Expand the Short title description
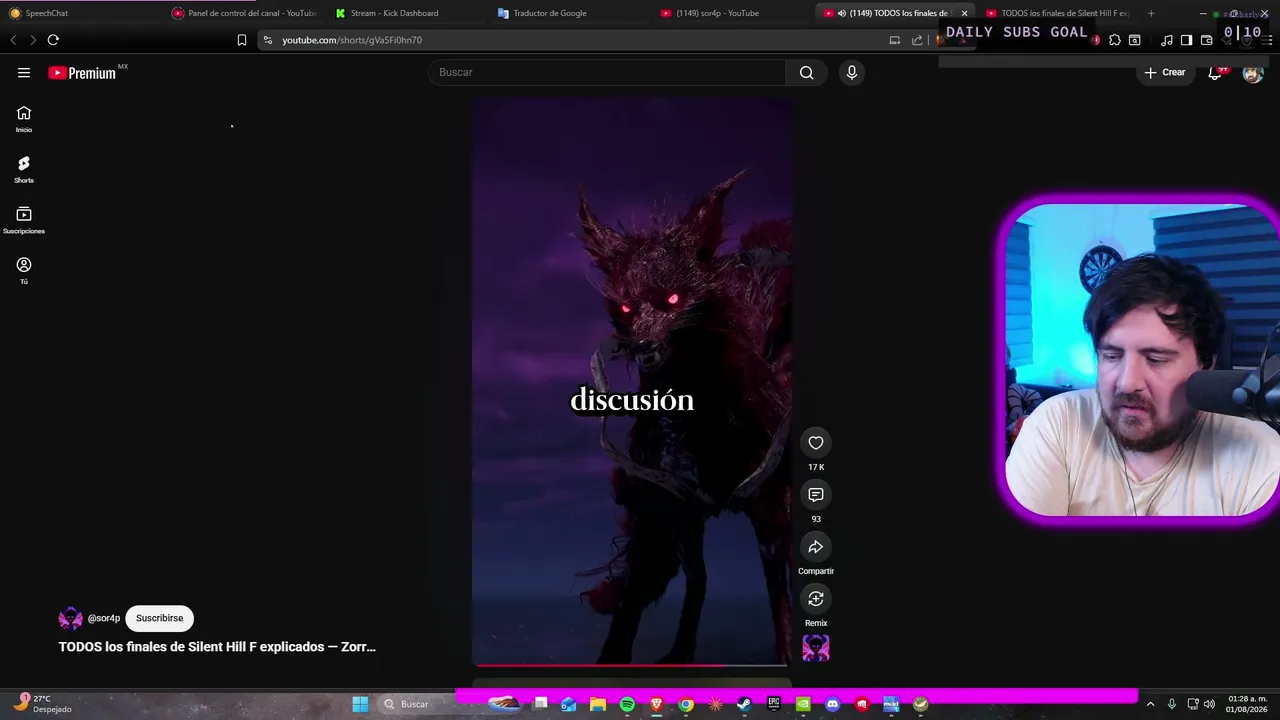Screen dimensions: 1280x720 pyautogui.click(x=217, y=647)
